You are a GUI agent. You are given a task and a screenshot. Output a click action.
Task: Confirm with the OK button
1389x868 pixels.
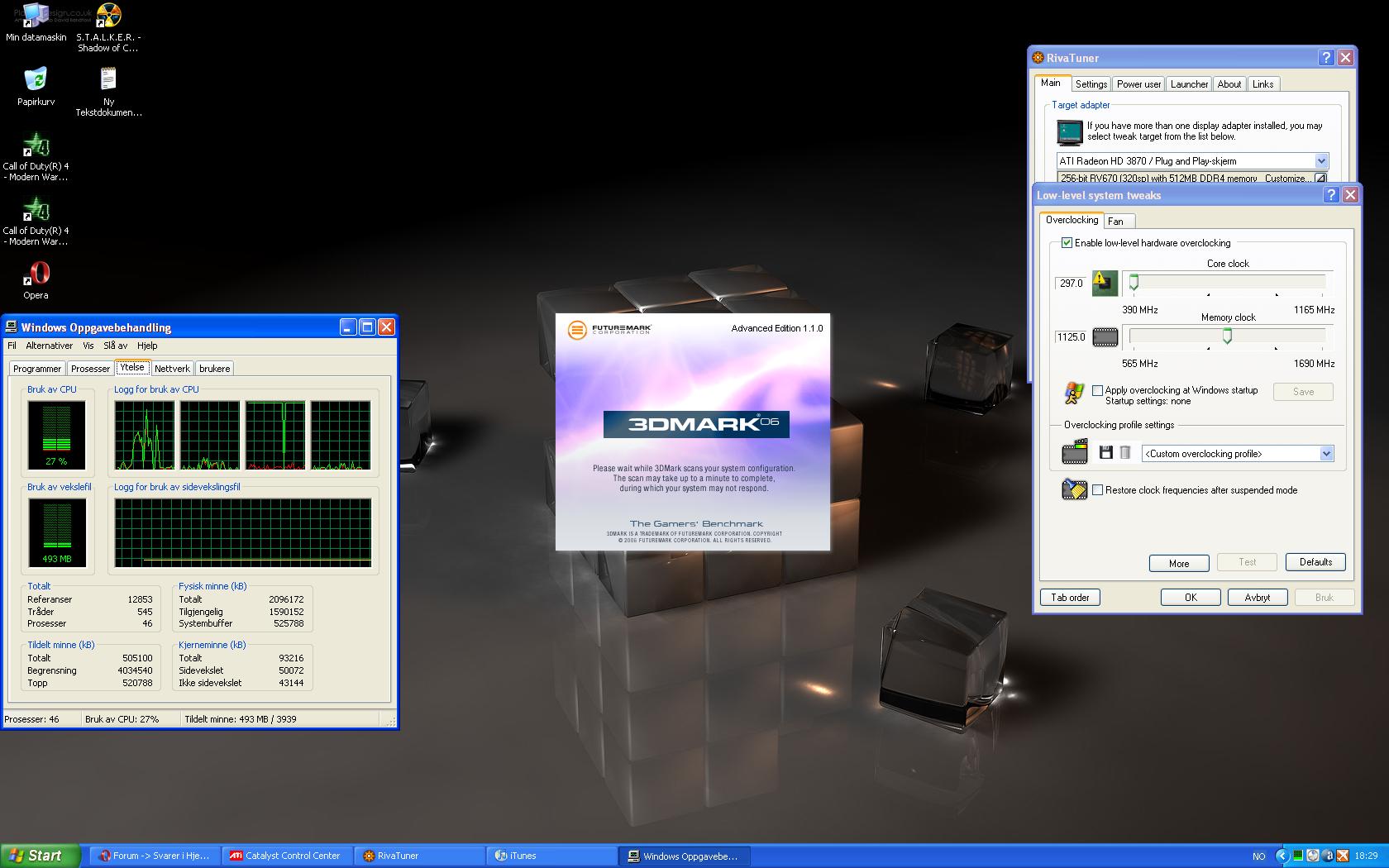[1191, 597]
